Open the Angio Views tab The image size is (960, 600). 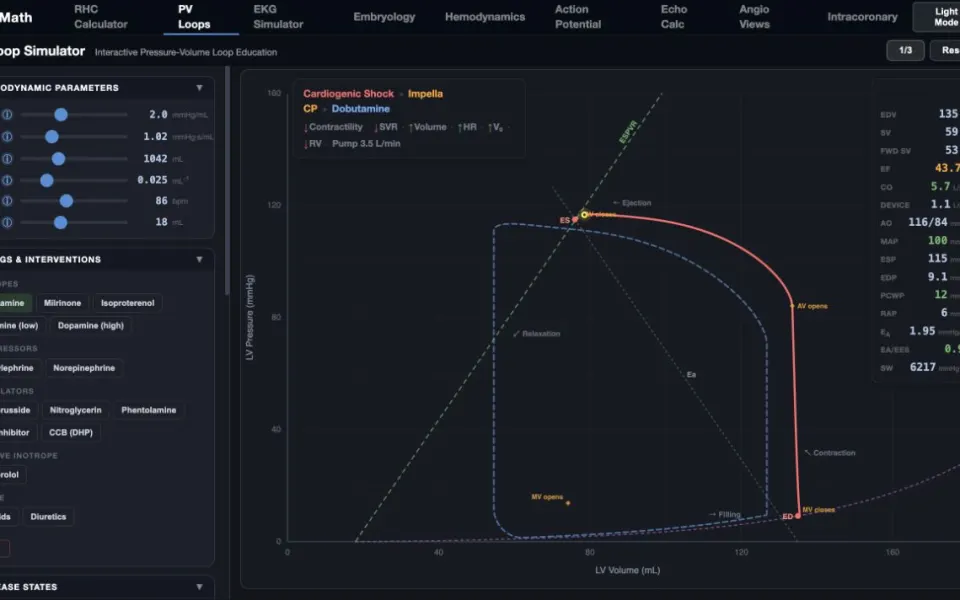click(x=754, y=17)
